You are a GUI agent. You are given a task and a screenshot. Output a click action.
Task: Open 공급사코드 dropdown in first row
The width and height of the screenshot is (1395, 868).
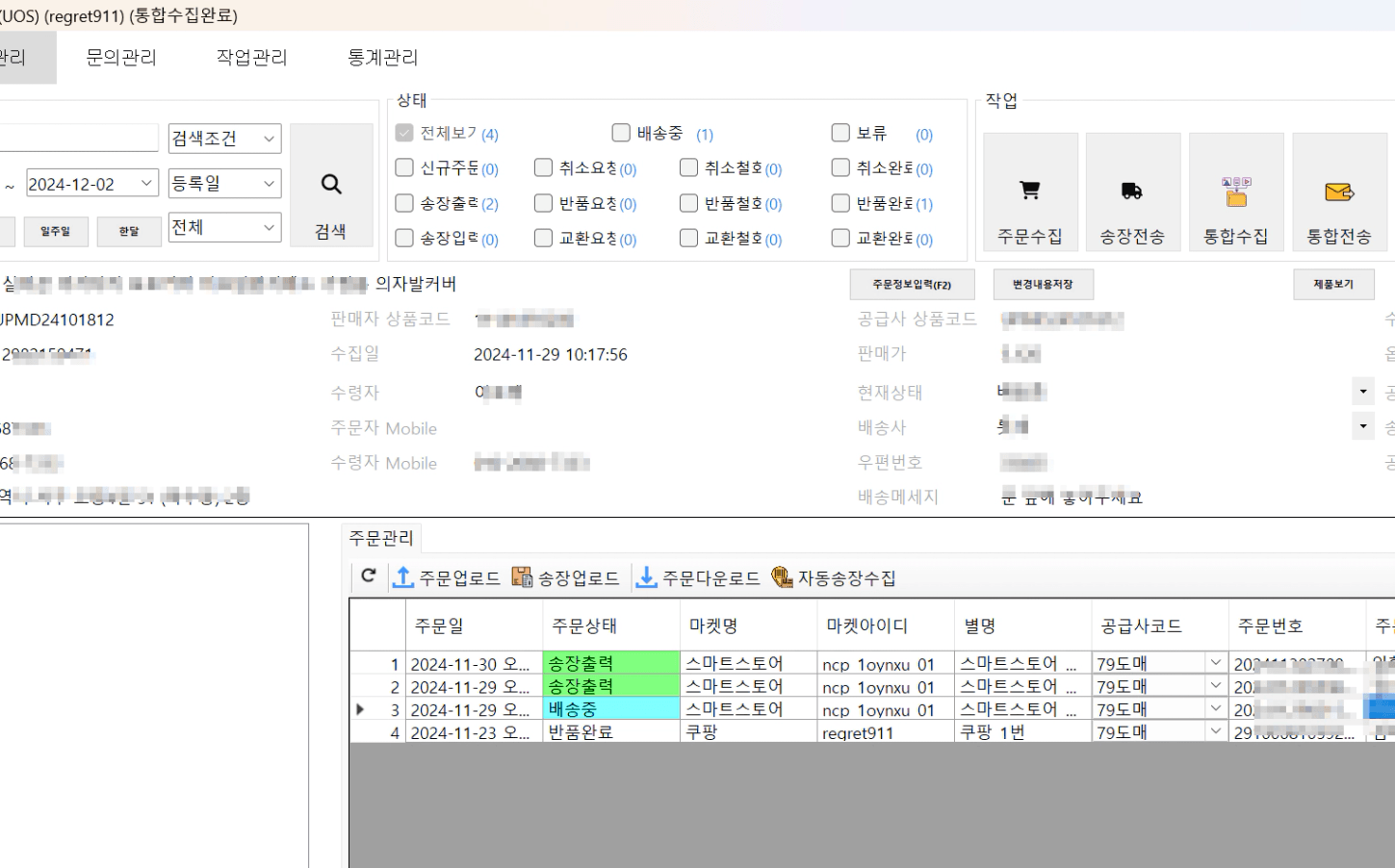(x=1215, y=663)
